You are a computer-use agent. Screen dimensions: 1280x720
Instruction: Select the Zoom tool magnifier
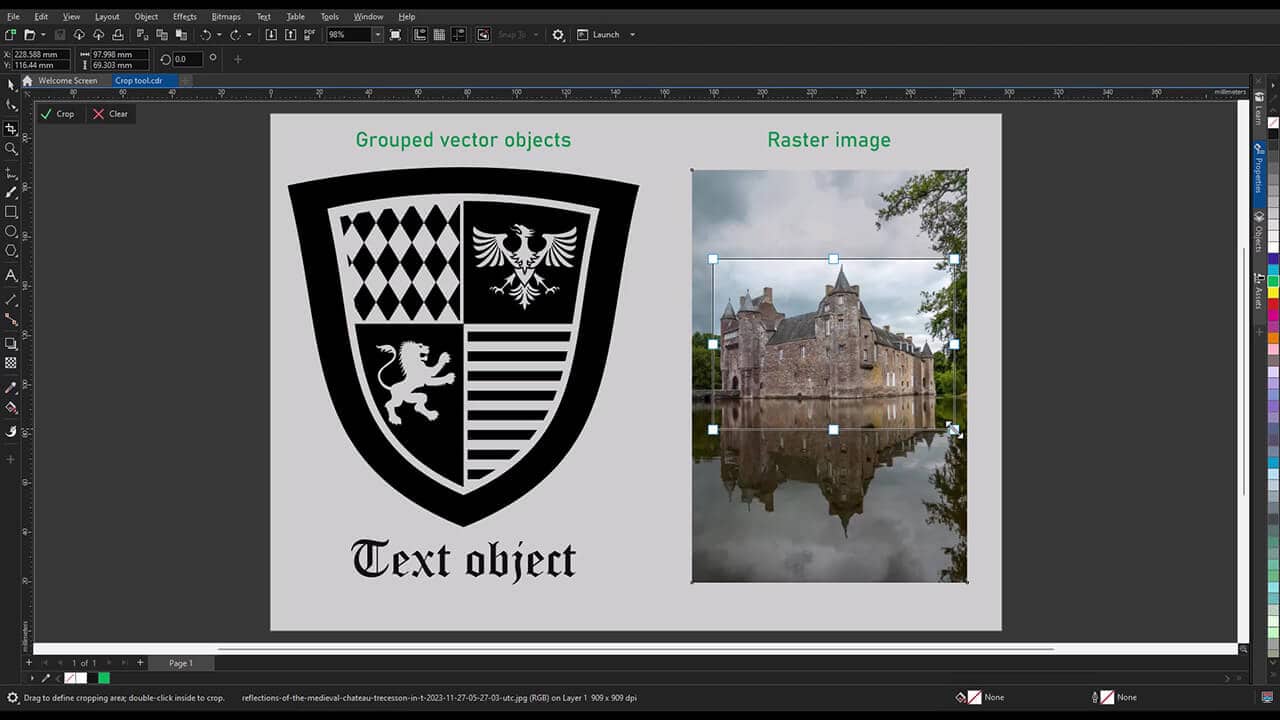pyautogui.click(x=11, y=148)
